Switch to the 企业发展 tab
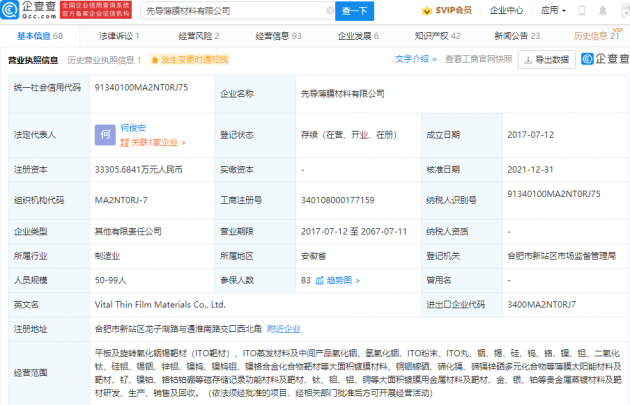630x405 pixels. [x=358, y=36]
